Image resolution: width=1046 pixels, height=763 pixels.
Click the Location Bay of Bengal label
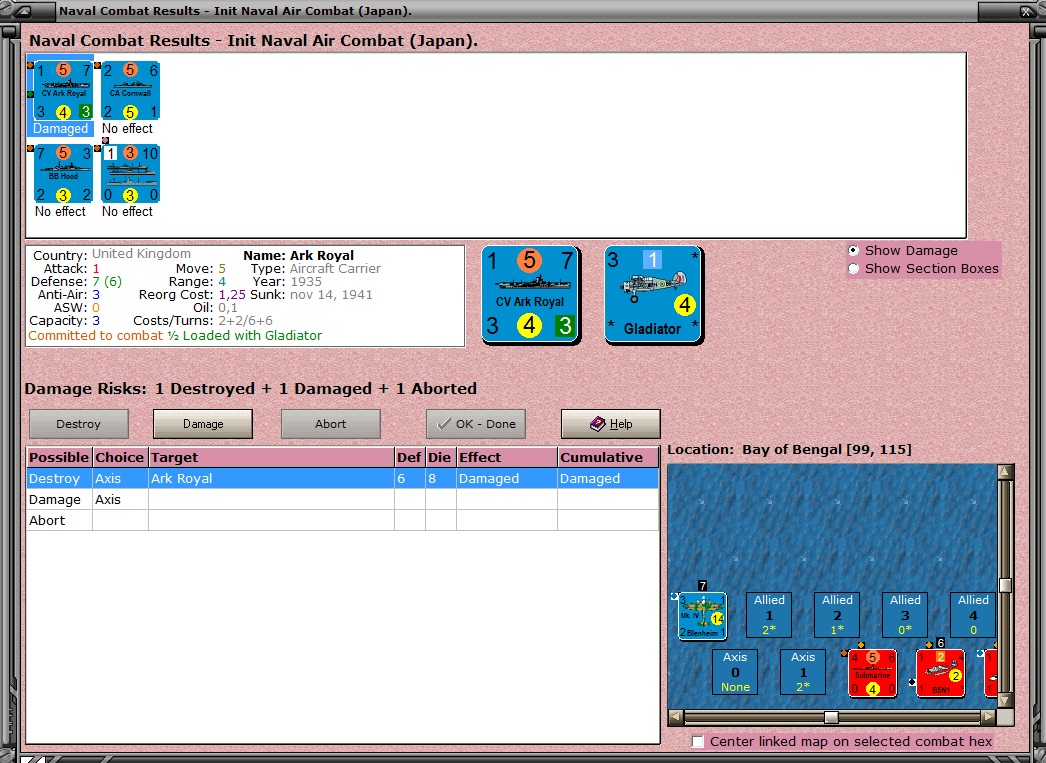coord(789,450)
